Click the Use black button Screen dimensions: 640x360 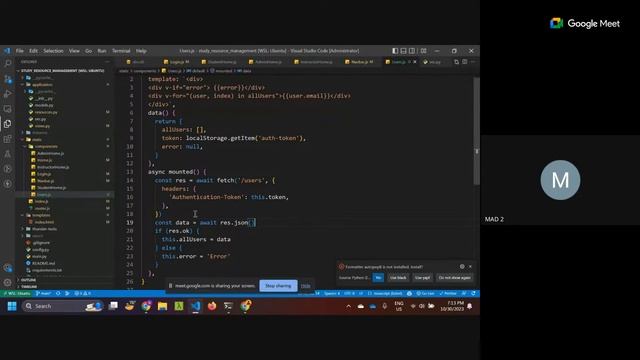[398, 278]
